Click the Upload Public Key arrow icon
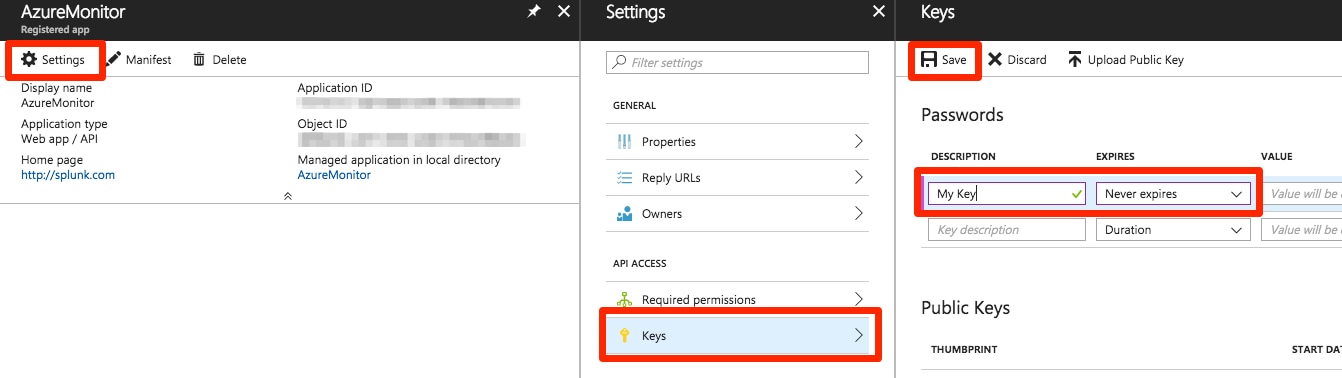This screenshot has height=378, width=1342. point(1074,60)
